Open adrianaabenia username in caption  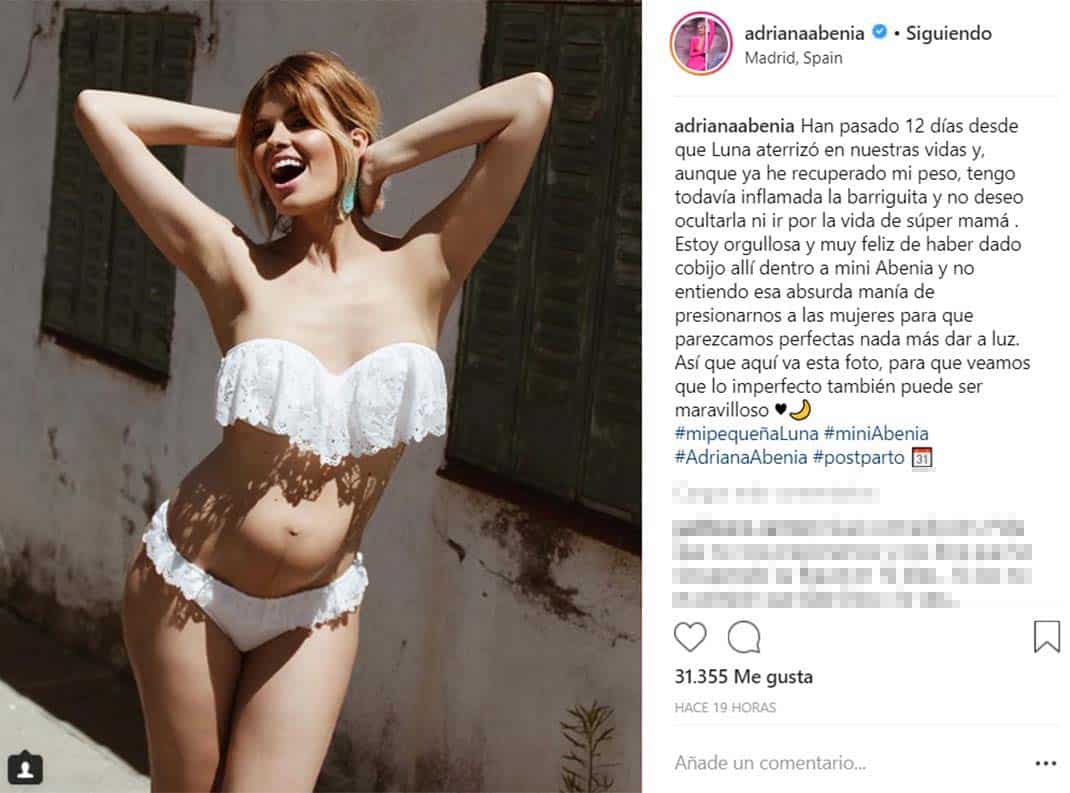click(x=734, y=126)
